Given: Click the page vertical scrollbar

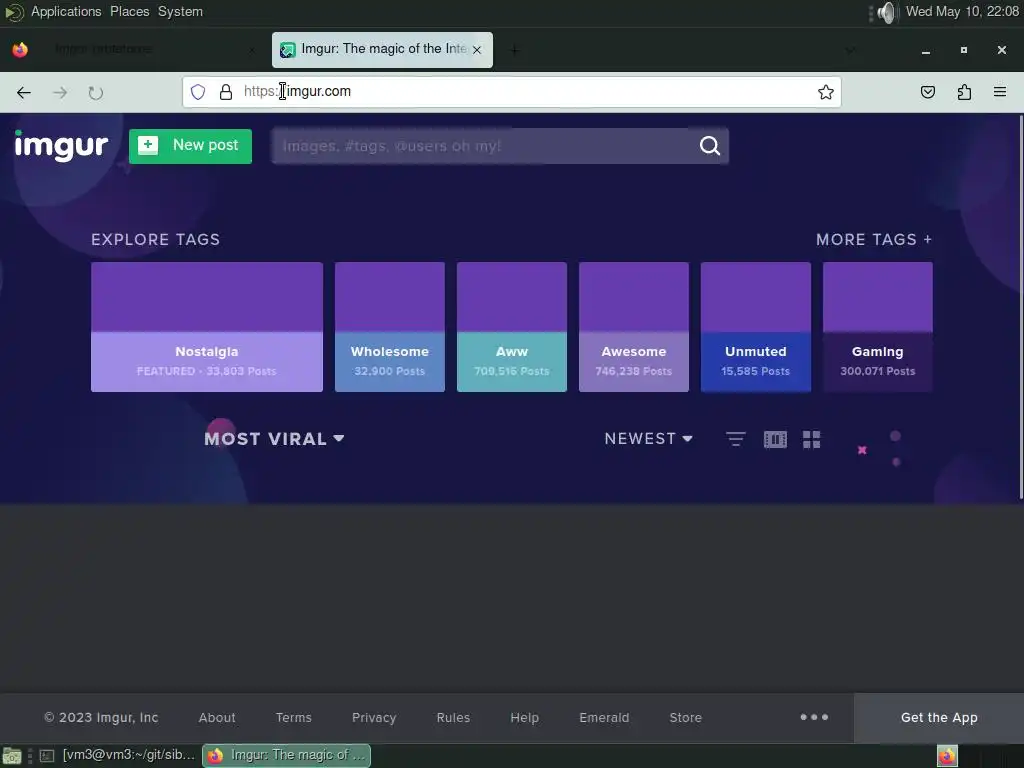Looking at the screenshot, I should (x=1020, y=307).
